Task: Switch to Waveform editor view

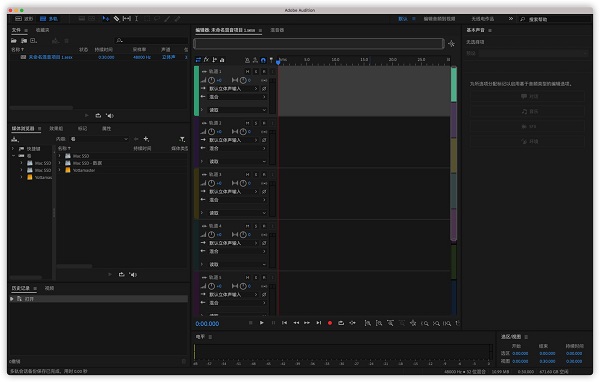Action: click(24, 19)
